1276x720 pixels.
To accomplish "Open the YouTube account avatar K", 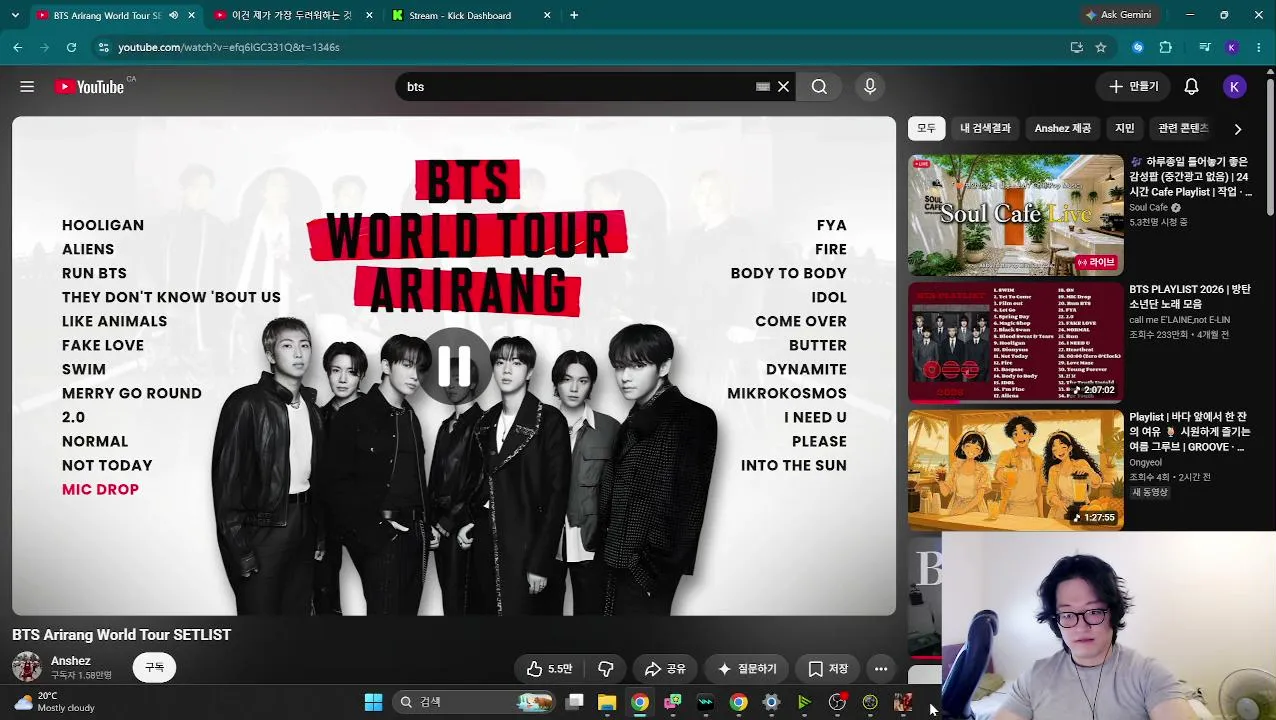I will click(1234, 87).
